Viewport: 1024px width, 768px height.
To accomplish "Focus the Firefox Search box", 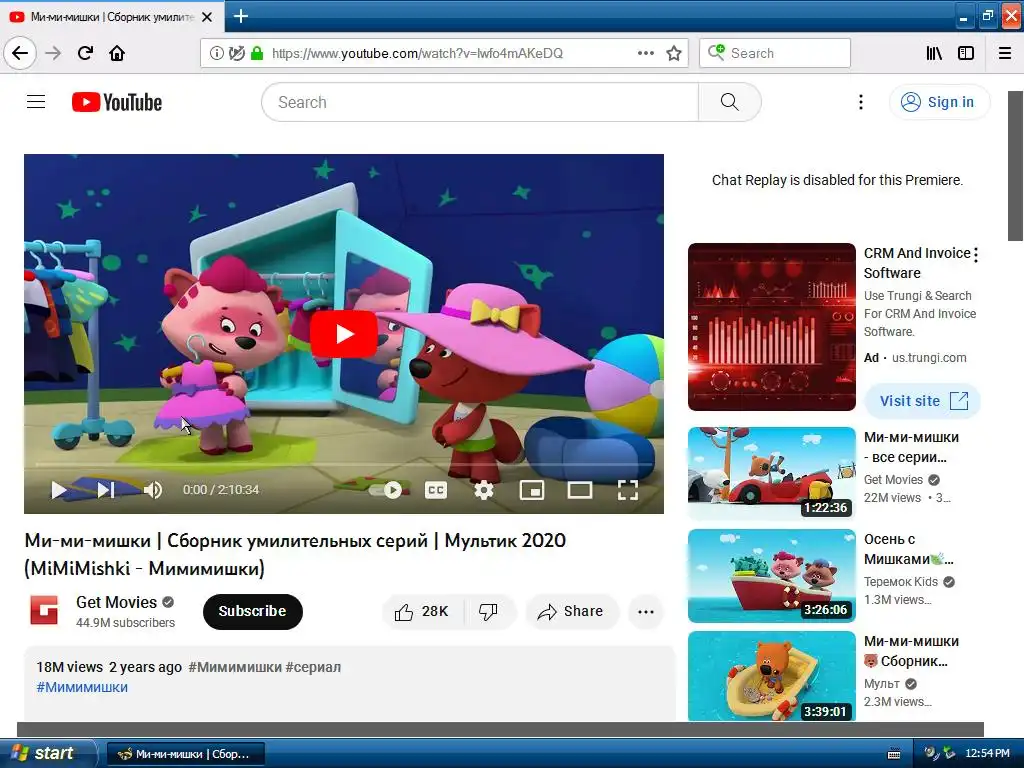I will [775, 53].
